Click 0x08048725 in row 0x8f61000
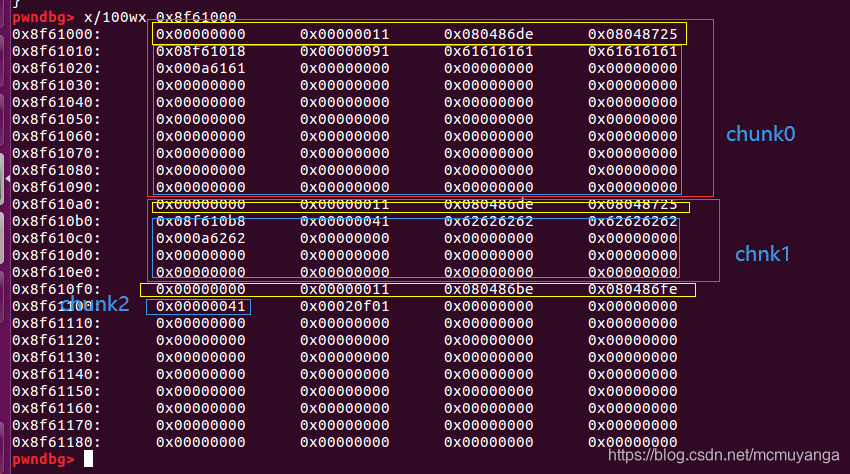The width and height of the screenshot is (850, 474). [633, 34]
